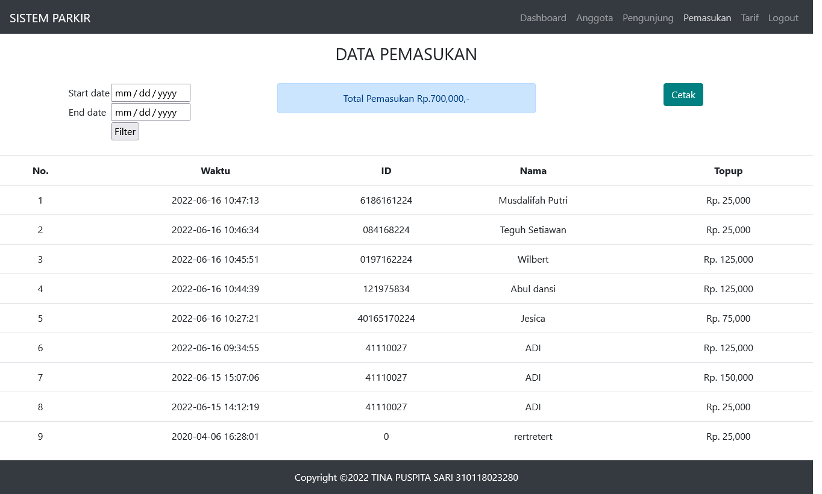Viewport: 822px width, 494px height.
Task: Click Logout in the navbar
Action: point(783,18)
